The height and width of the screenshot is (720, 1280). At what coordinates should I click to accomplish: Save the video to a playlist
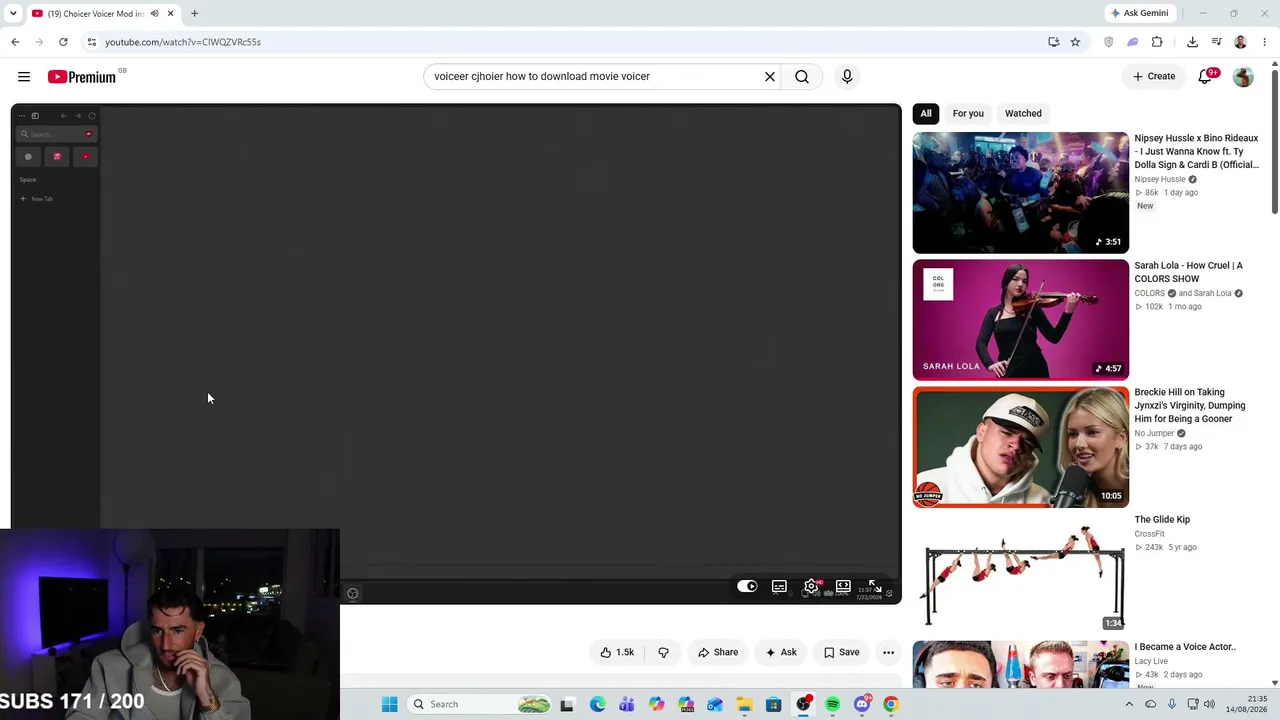coord(842,653)
